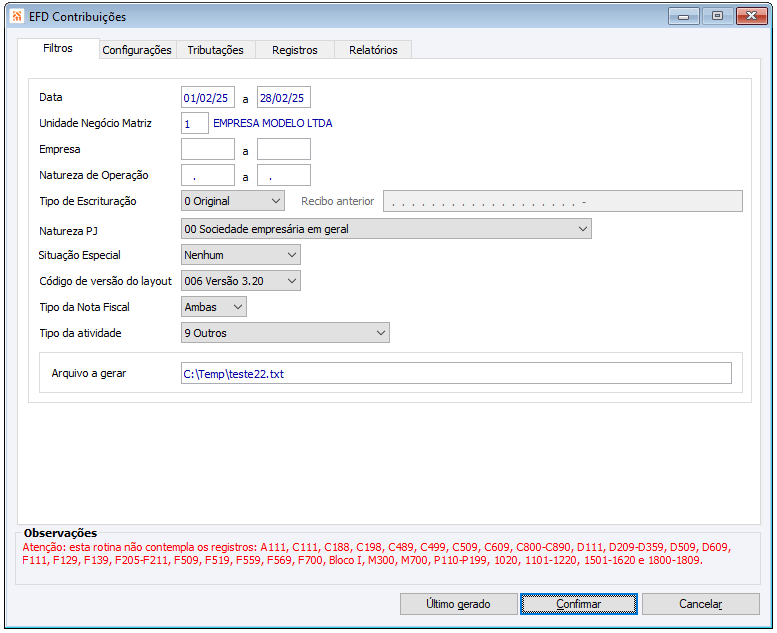
Task: Click the Cancelar button
Action: click(x=701, y=604)
